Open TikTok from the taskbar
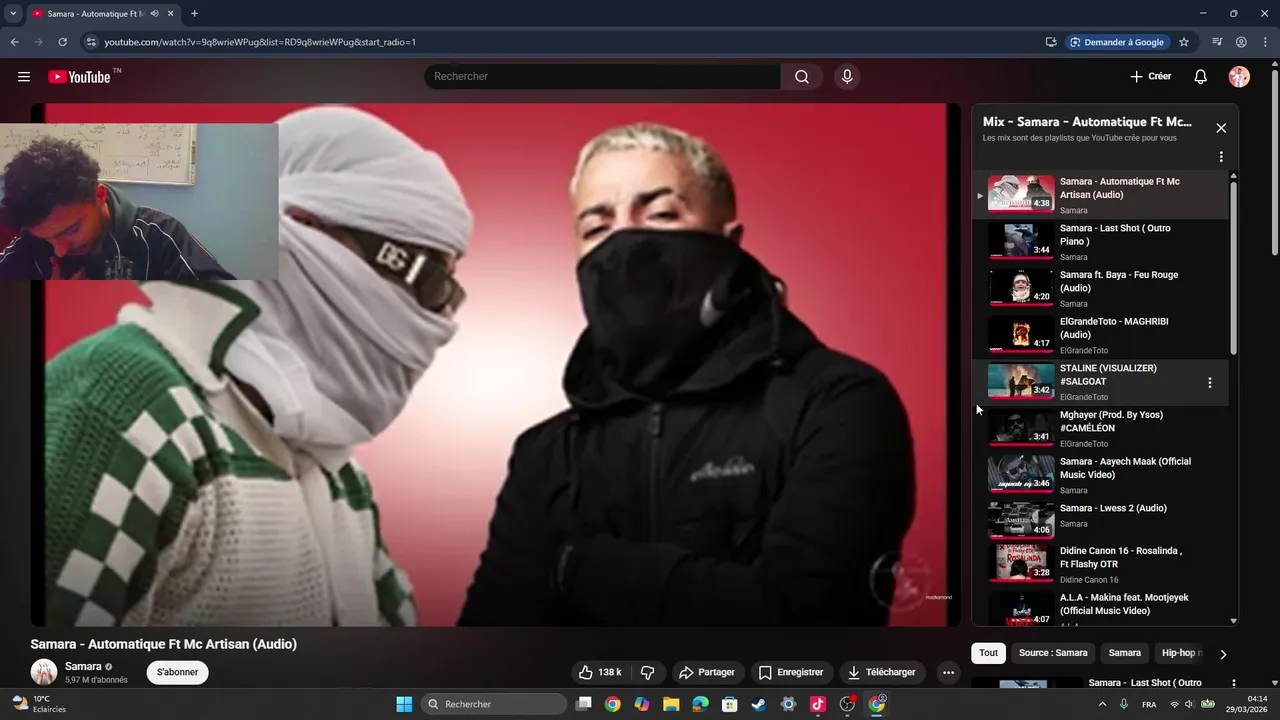 818,704
